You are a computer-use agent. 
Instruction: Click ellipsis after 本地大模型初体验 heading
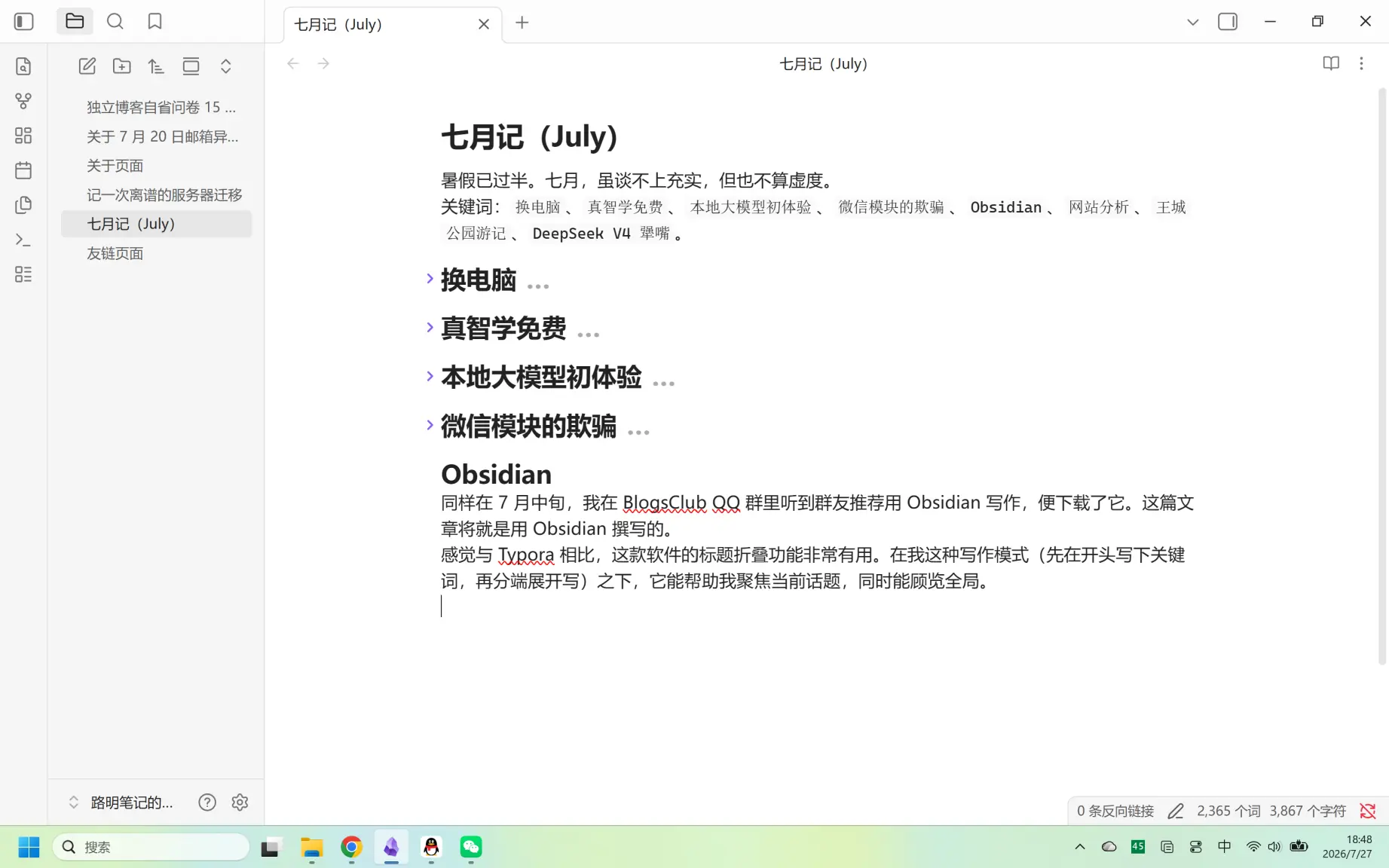tap(663, 384)
